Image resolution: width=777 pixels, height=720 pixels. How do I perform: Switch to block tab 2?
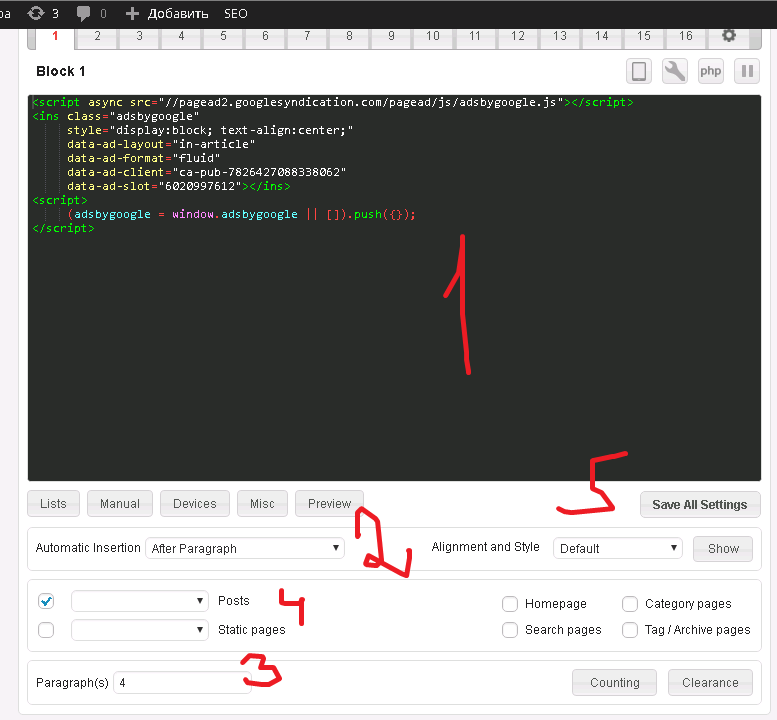(97, 36)
